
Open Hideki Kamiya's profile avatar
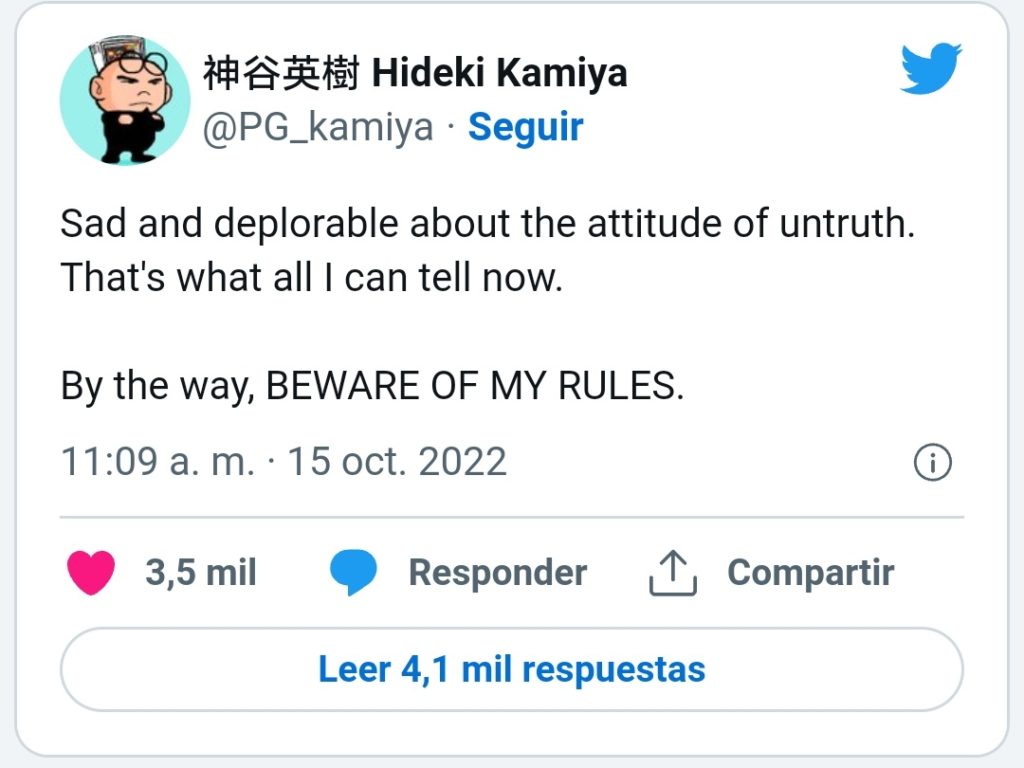coord(125,100)
